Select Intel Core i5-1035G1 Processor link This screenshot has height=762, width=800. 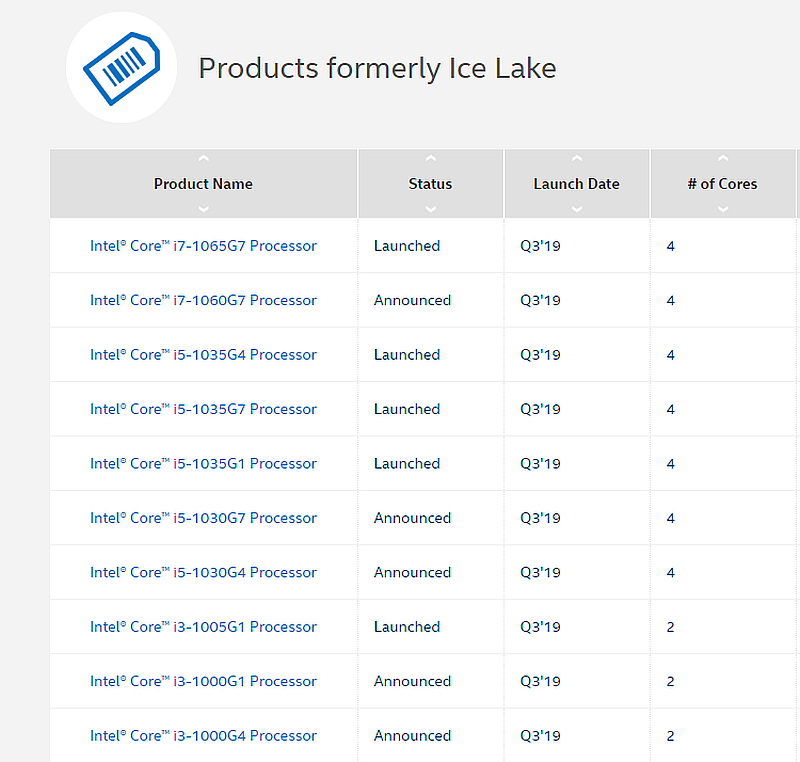(x=203, y=464)
